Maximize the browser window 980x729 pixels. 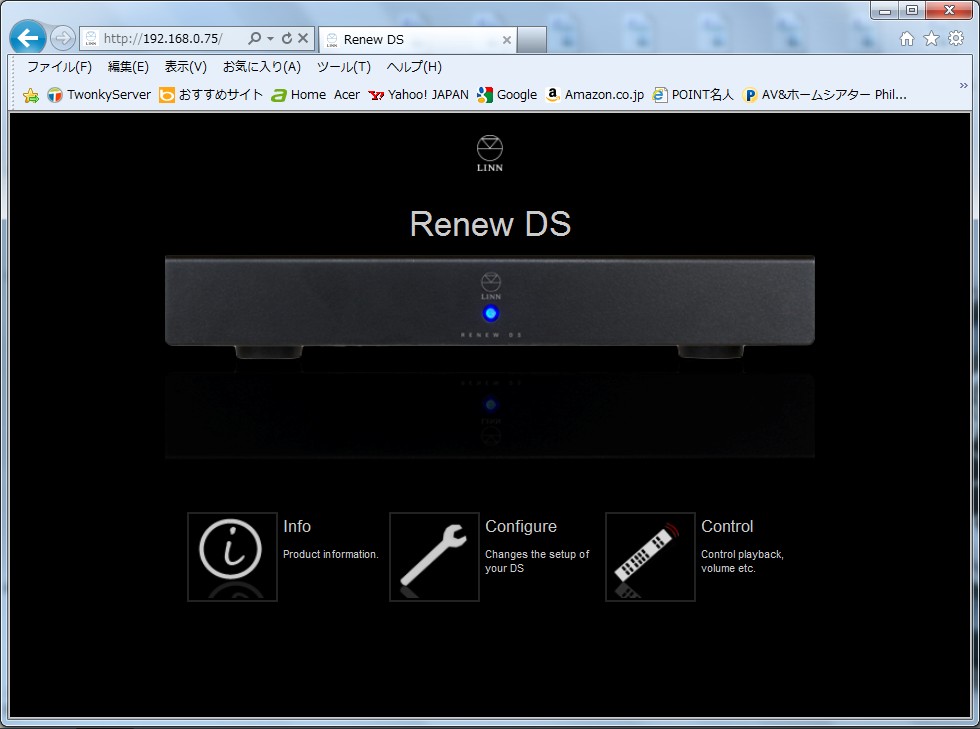pos(912,10)
